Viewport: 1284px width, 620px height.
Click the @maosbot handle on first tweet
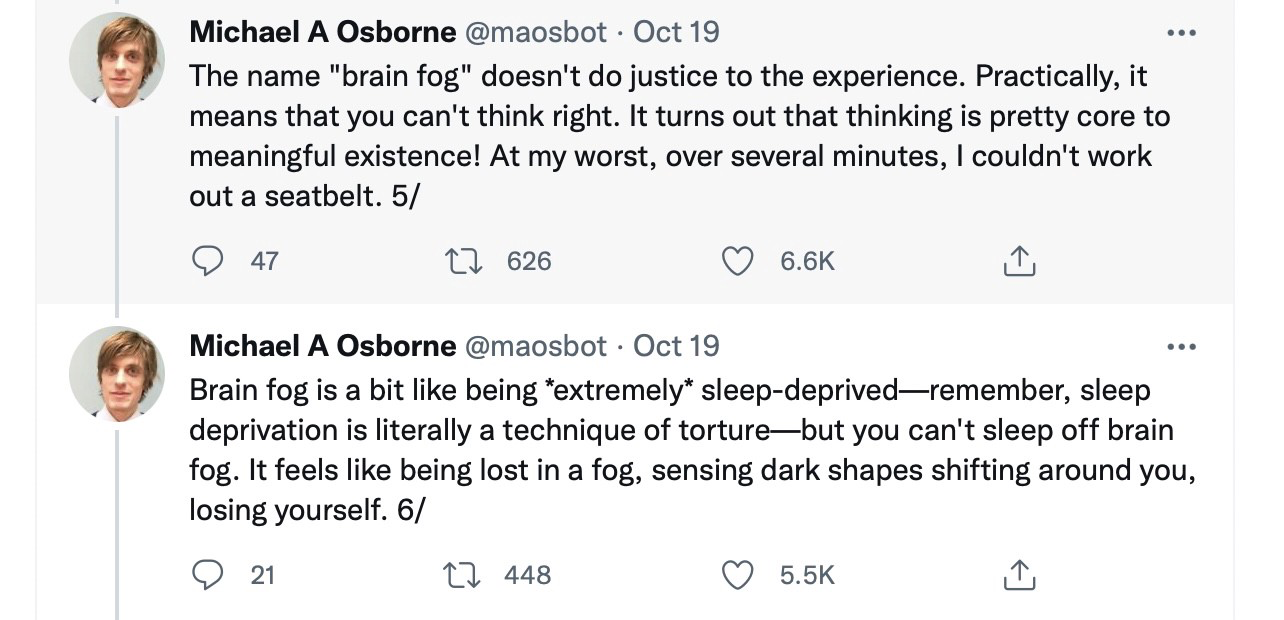[x=535, y=32]
